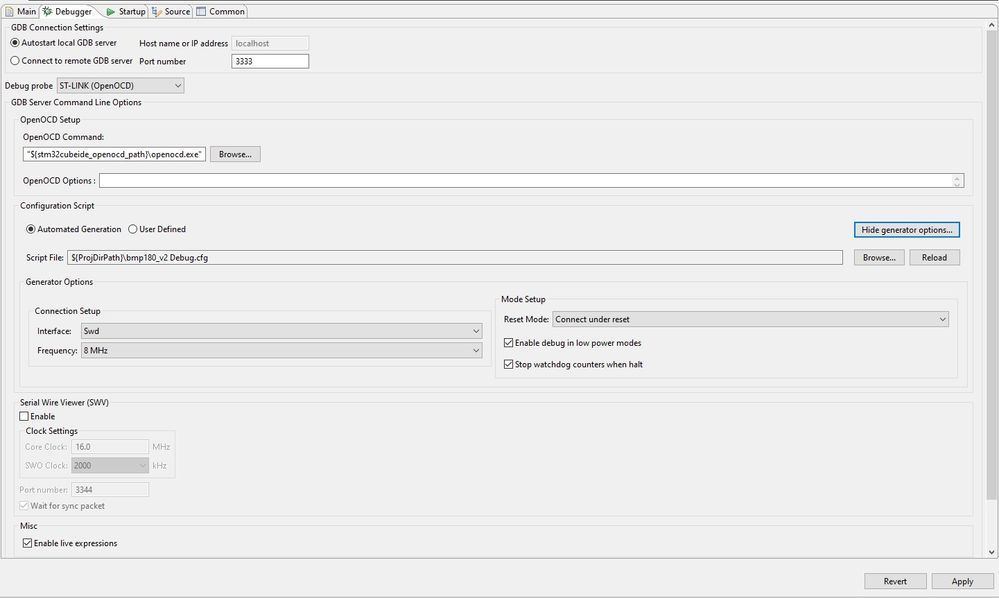
Task: Open the Debug probe dropdown
Action: [120, 85]
